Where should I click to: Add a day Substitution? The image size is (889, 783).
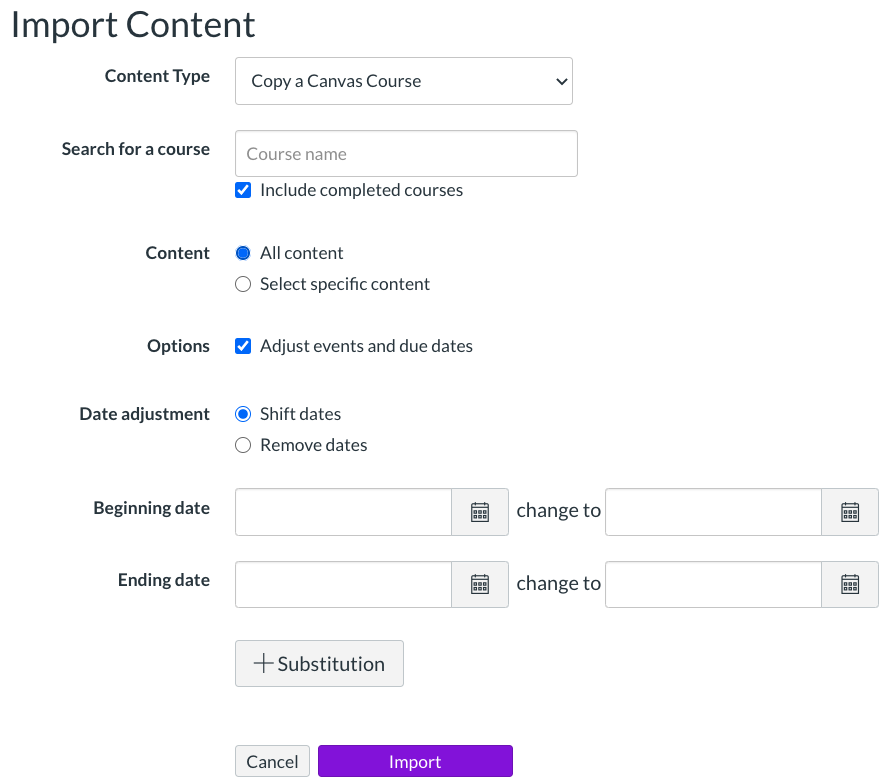pos(319,664)
